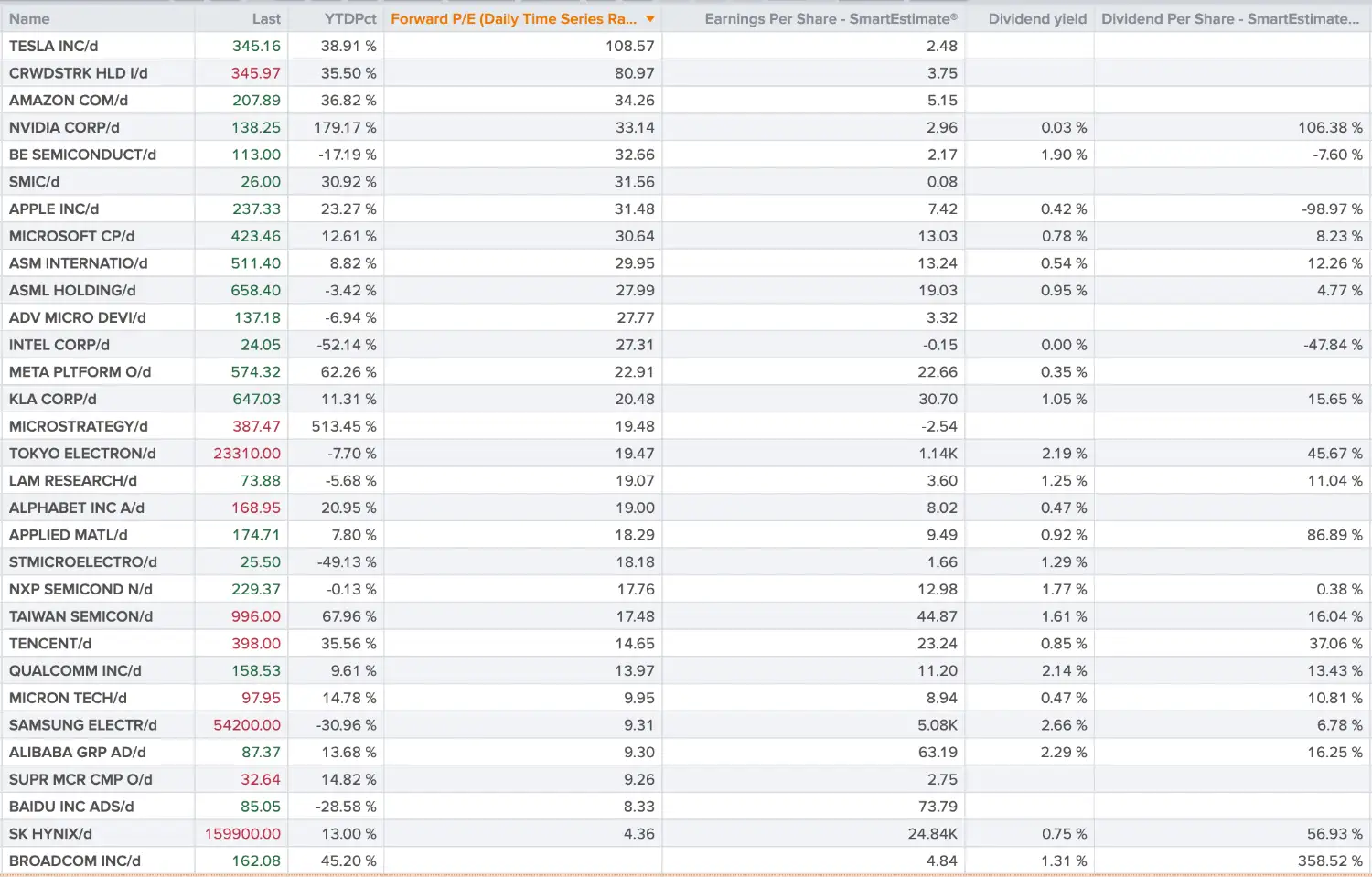Click SK Hynix's last price 159900.00
Image resolution: width=1372 pixels, height=877 pixels.
pyautogui.click(x=242, y=834)
